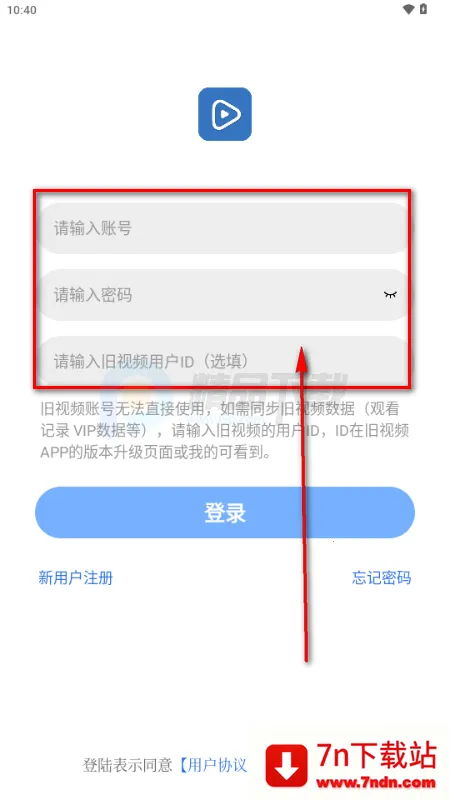Open the 新用户注册 registration link
The height and width of the screenshot is (800, 450).
click(76, 578)
